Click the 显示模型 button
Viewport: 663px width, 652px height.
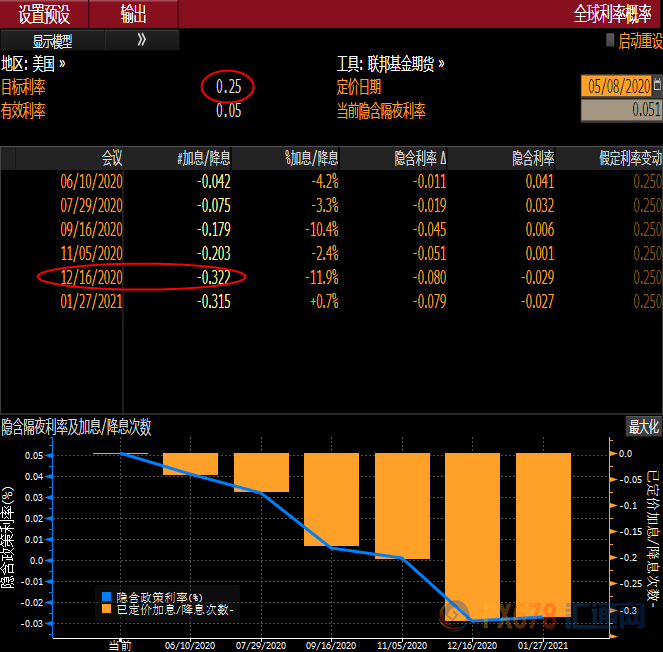(x=52, y=41)
